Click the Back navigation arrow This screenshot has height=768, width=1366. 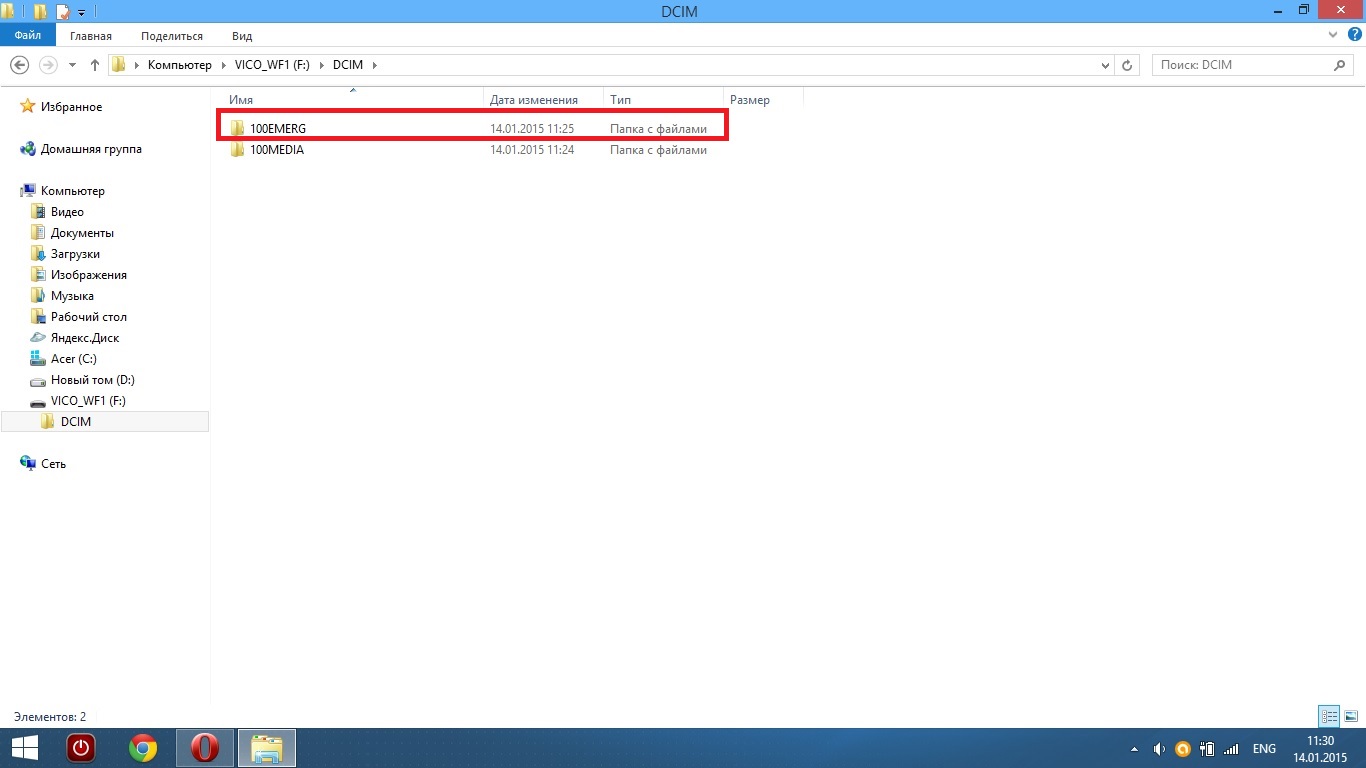[18, 65]
